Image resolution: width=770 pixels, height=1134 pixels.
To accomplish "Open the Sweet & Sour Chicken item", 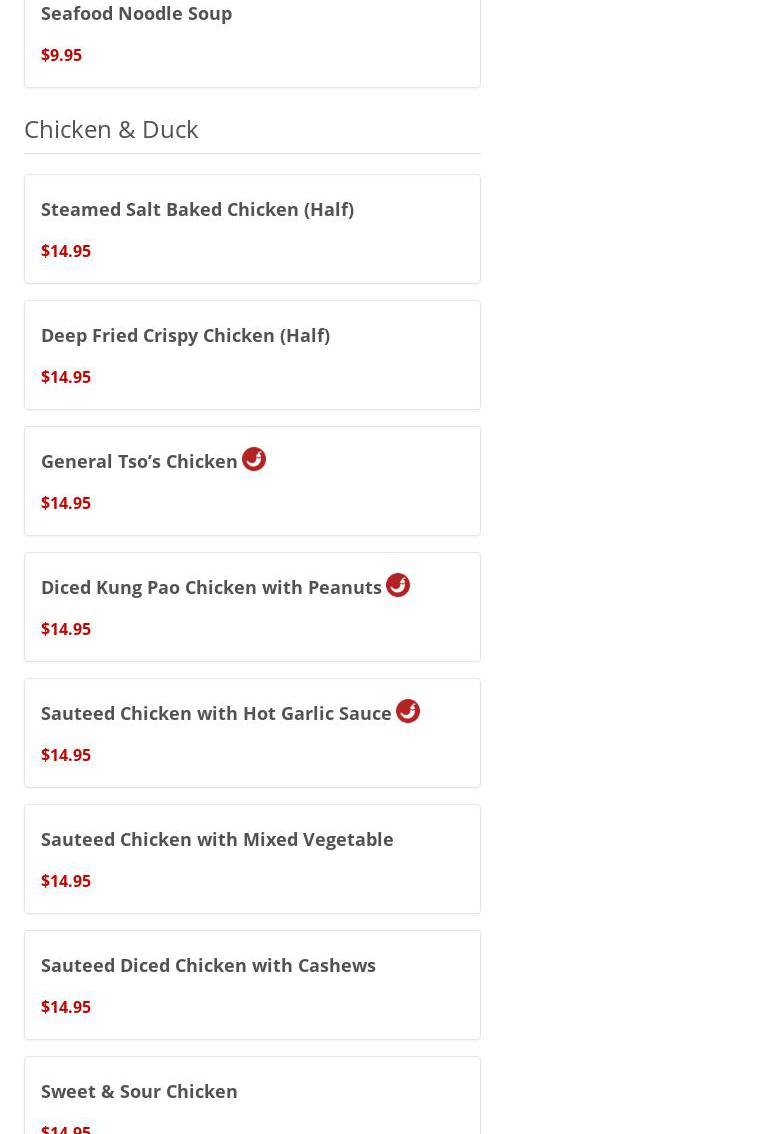I will coord(139,1091).
